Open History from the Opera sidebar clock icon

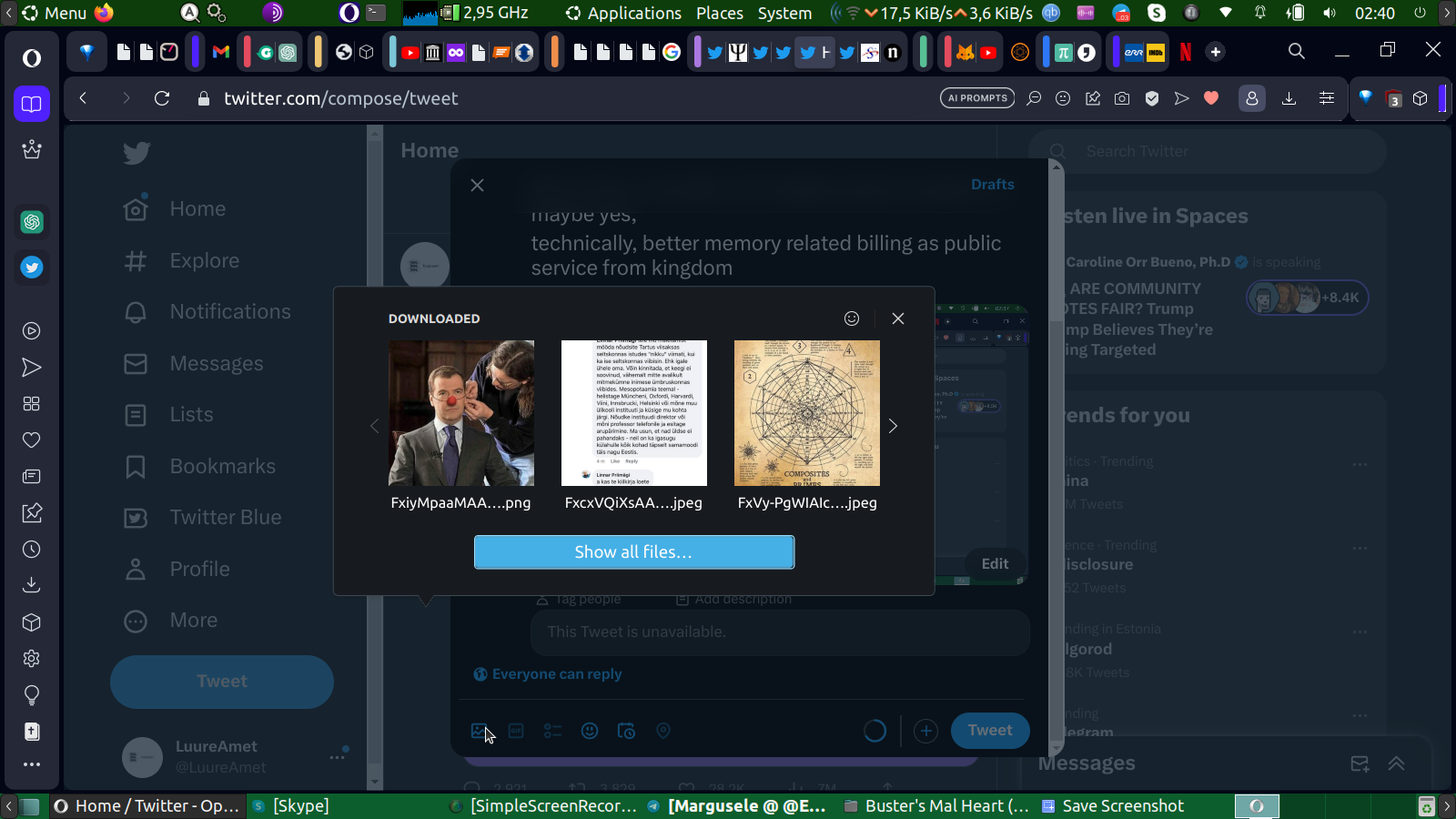click(32, 550)
